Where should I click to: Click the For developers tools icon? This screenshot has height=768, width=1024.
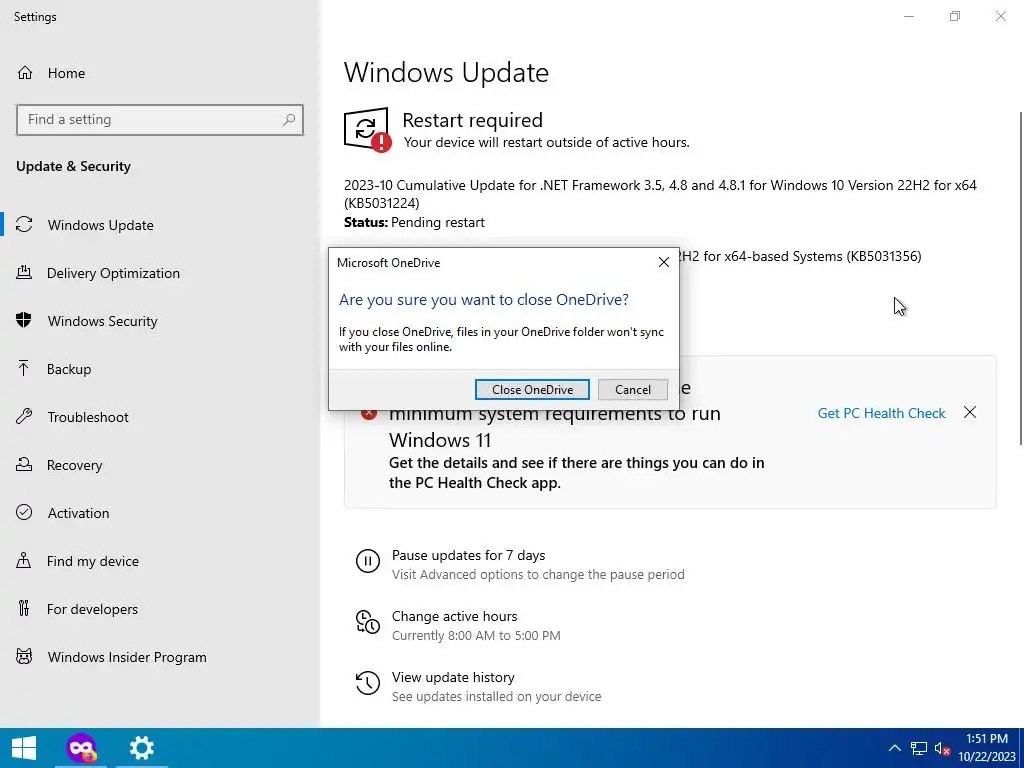click(x=24, y=609)
